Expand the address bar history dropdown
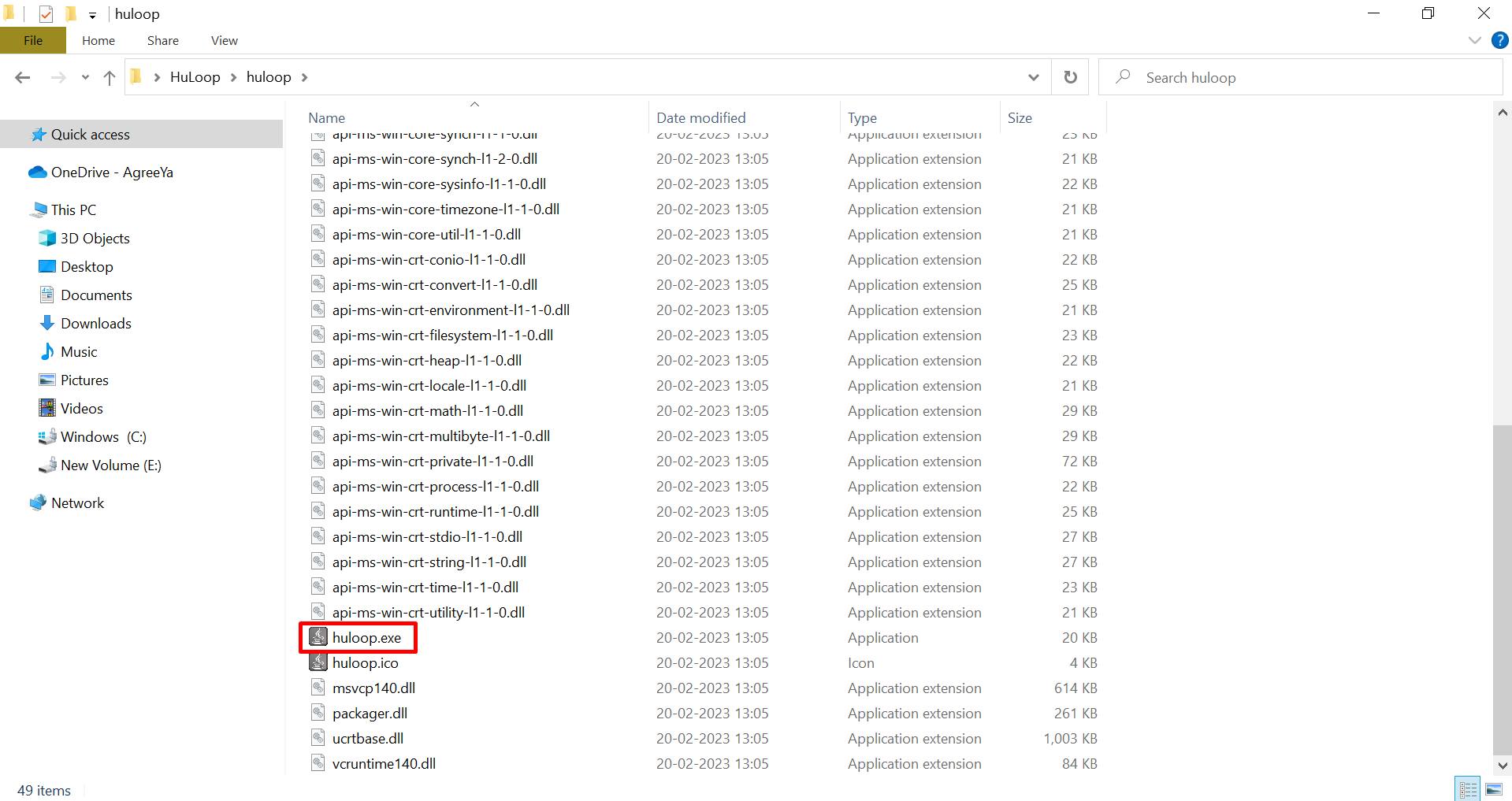Screen dimensions: 1512x801 (1033, 77)
